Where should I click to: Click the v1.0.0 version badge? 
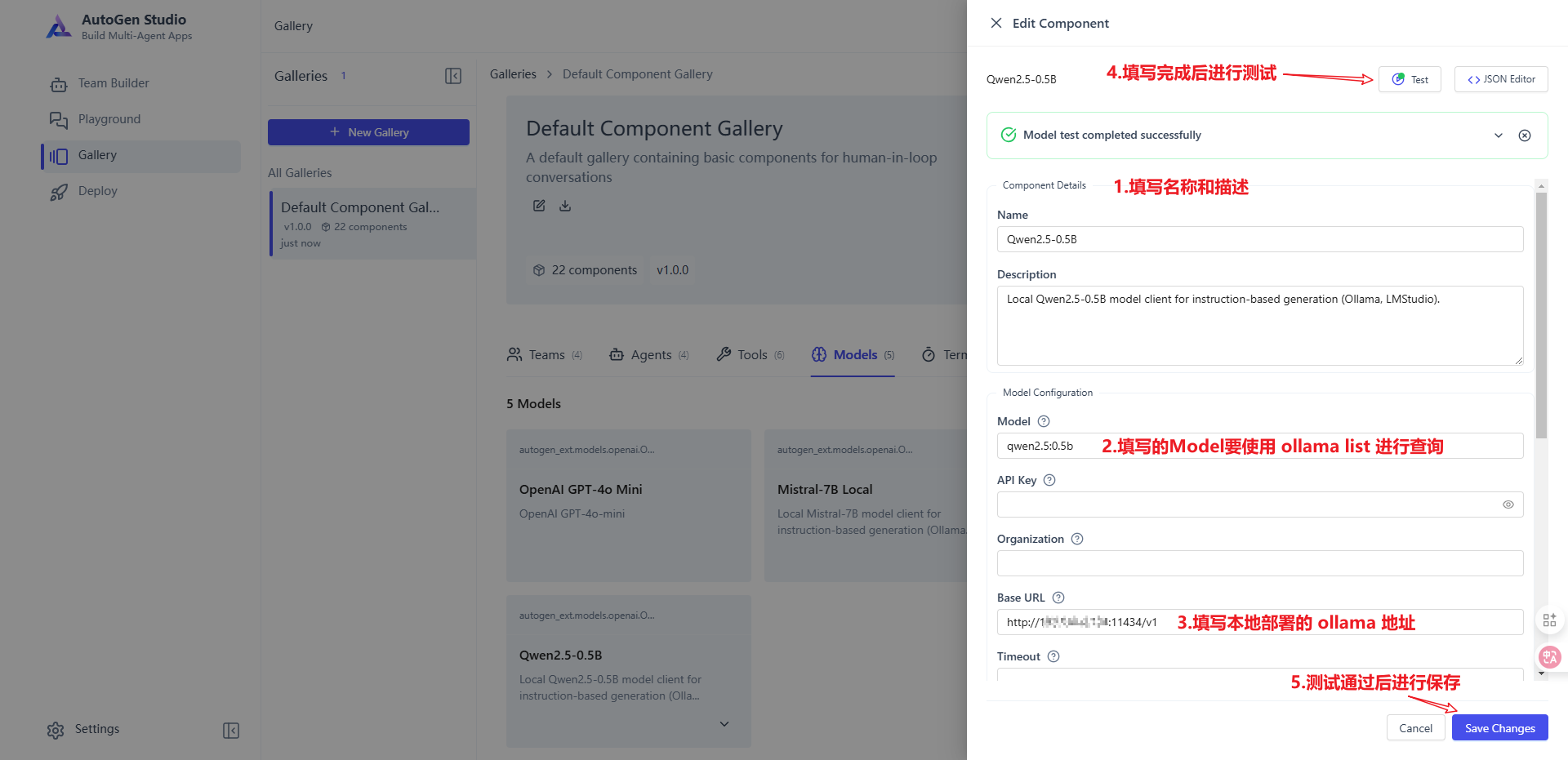[672, 270]
